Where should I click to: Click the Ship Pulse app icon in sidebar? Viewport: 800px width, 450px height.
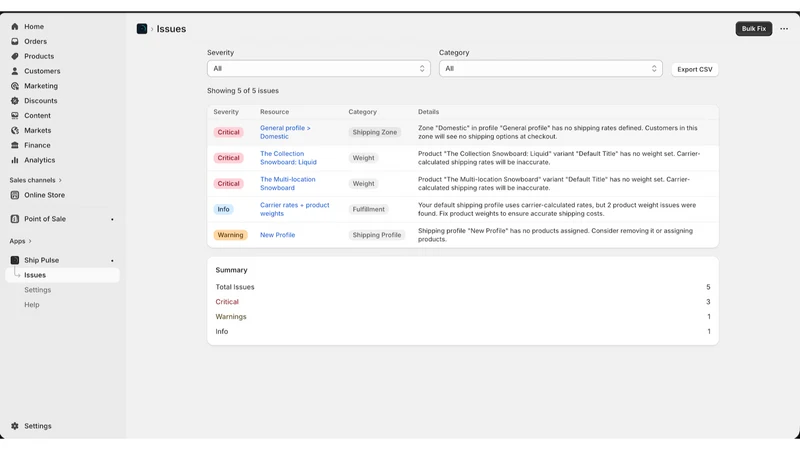tap(15, 260)
